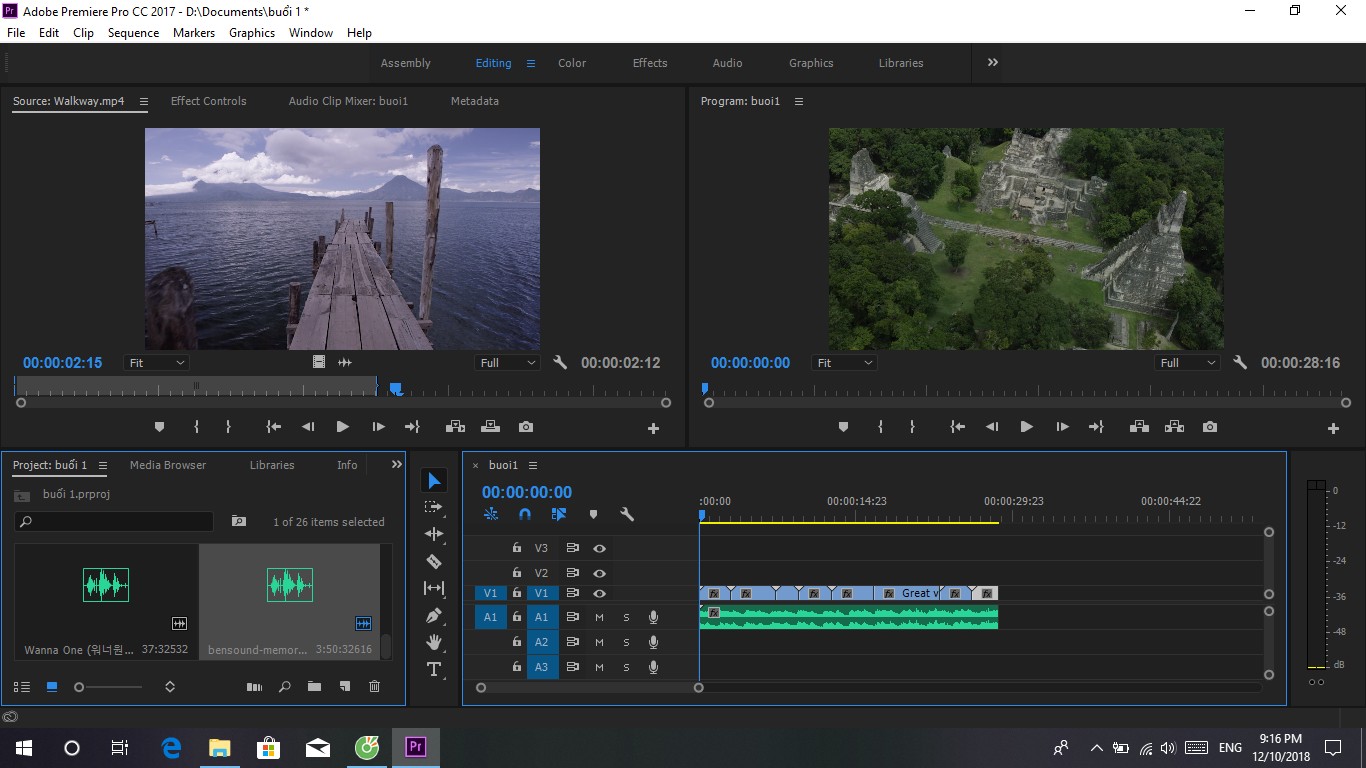Solo track A2
The height and width of the screenshot is (768, 1366).
click(x=626, y=642)
